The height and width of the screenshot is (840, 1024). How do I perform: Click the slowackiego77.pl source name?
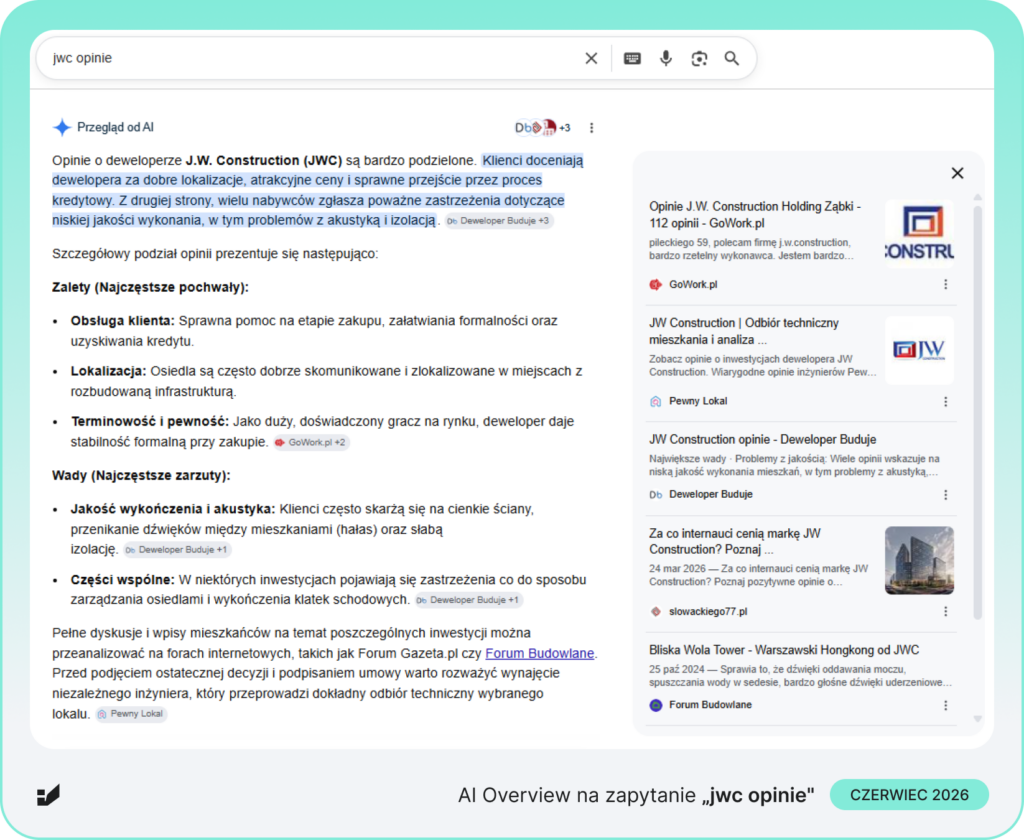(708, 612)
